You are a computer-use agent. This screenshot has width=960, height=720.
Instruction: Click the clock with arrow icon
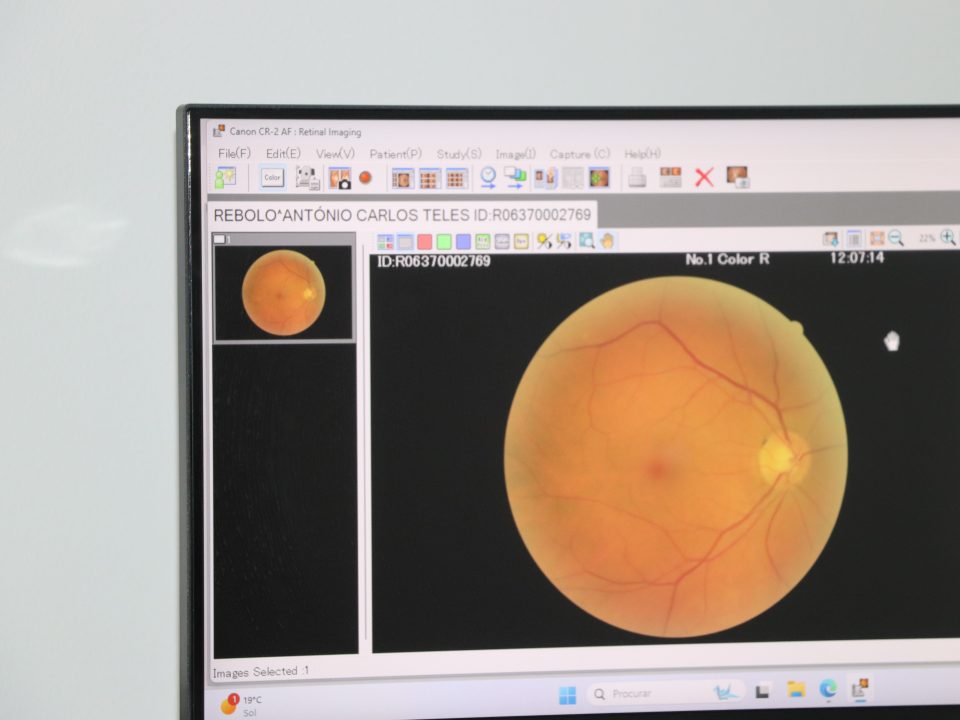coord(488,178)
